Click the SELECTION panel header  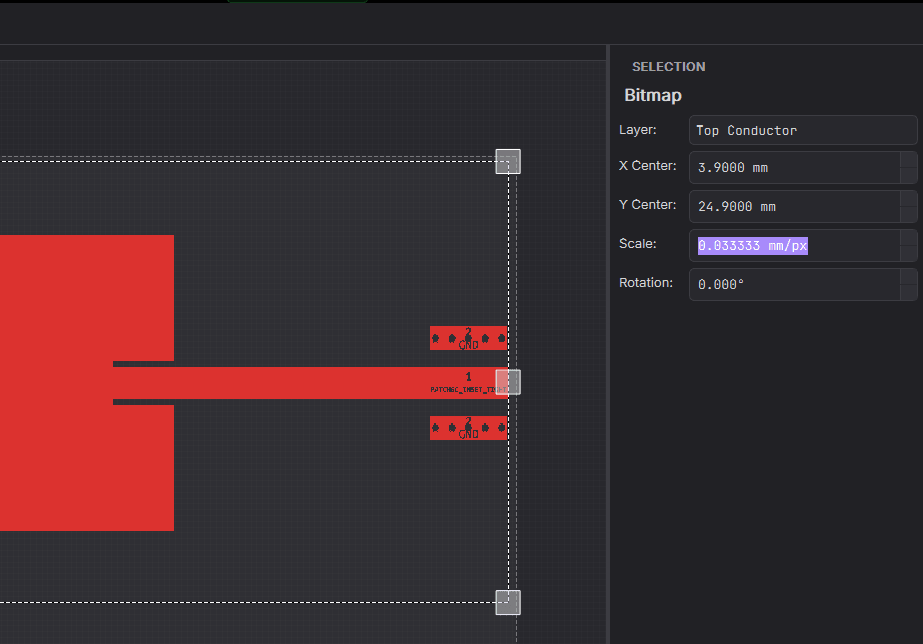click(x=669, y=67)
